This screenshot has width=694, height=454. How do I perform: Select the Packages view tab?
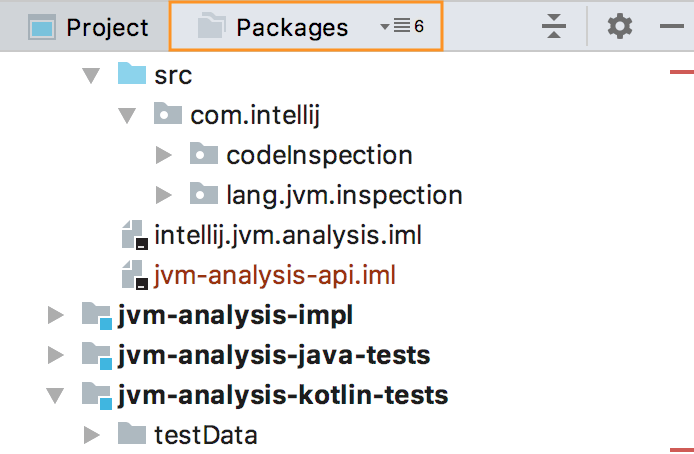point(275,27)
